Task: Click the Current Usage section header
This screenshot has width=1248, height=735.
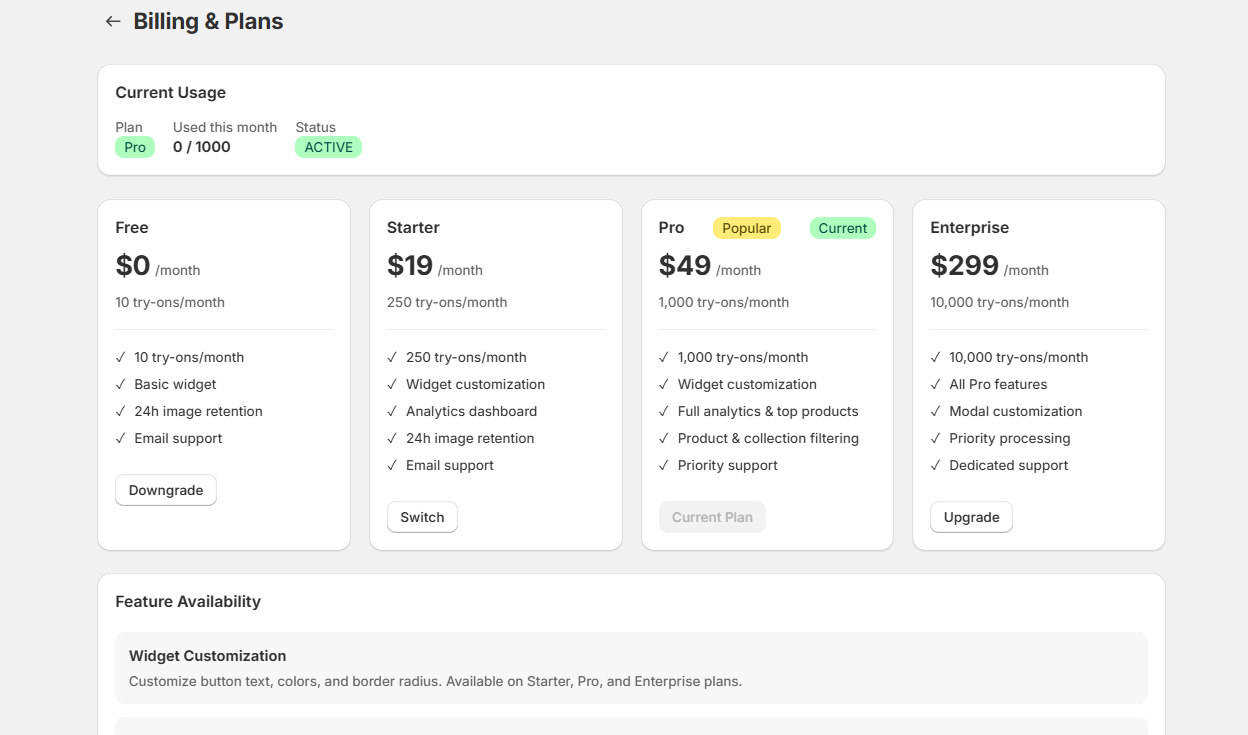Action: pos(171,92)
